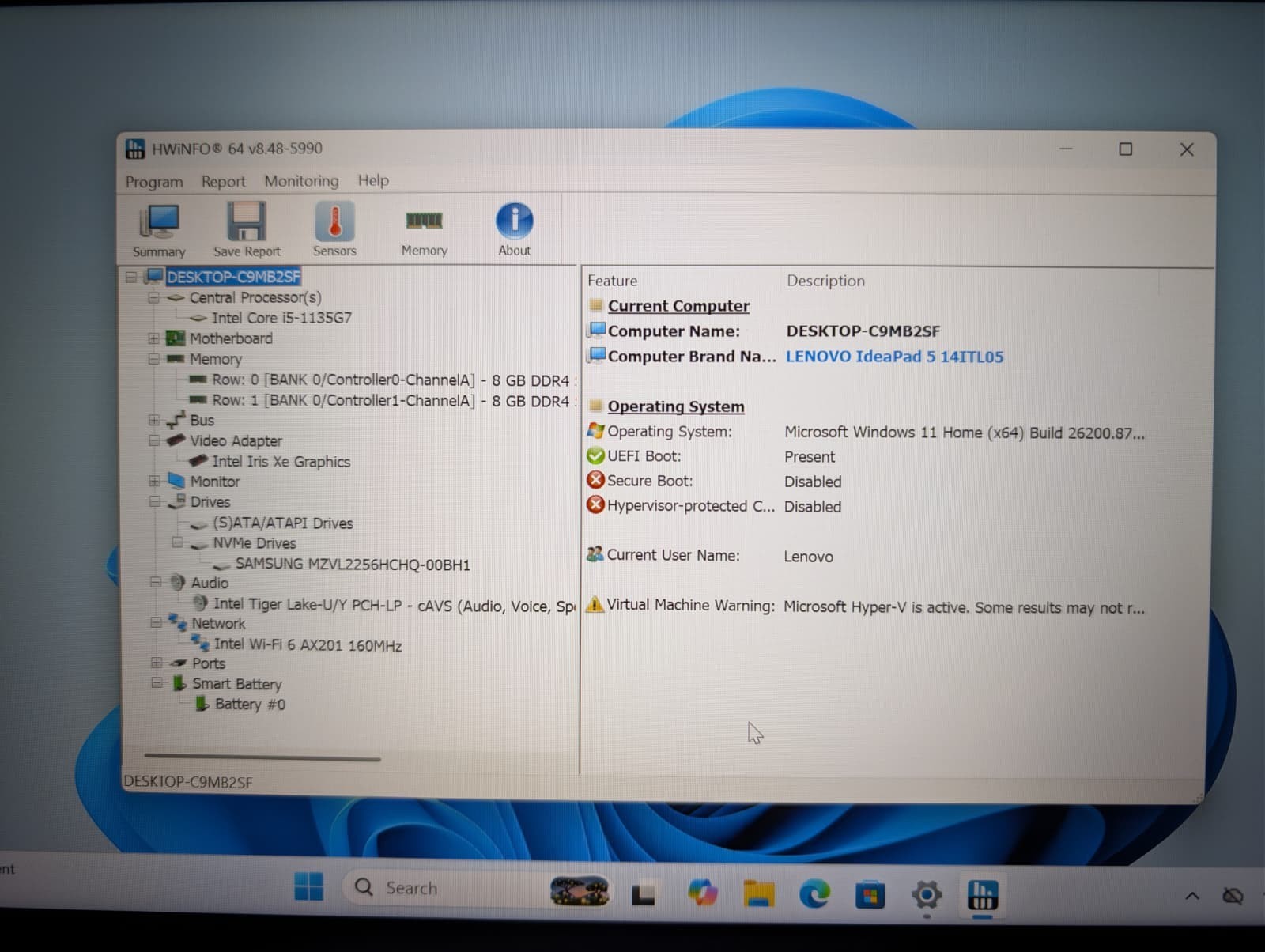1265x952 pixels.
Task: Expand the Bus branch
Action: (x=153, y=420)
